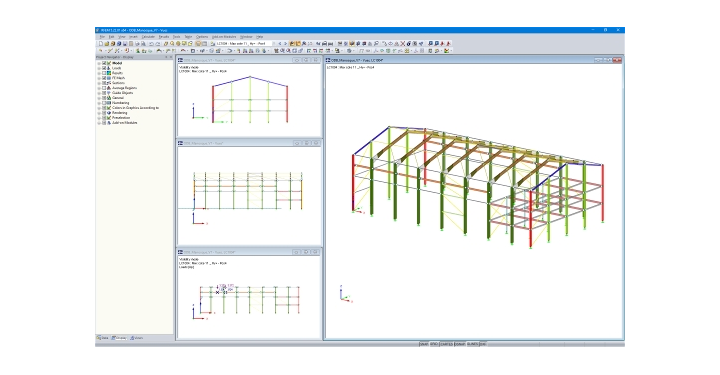Open the Calculate menu
This screenshot has width=720, height=375.
148,36
